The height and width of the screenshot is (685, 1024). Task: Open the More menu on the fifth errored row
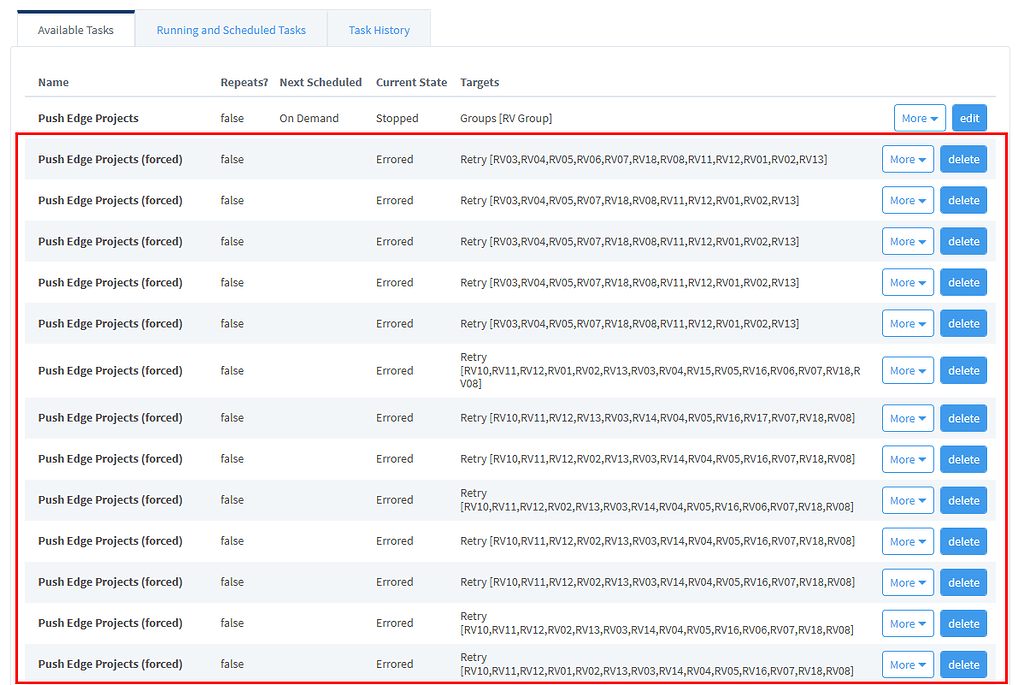coord(907,322)
